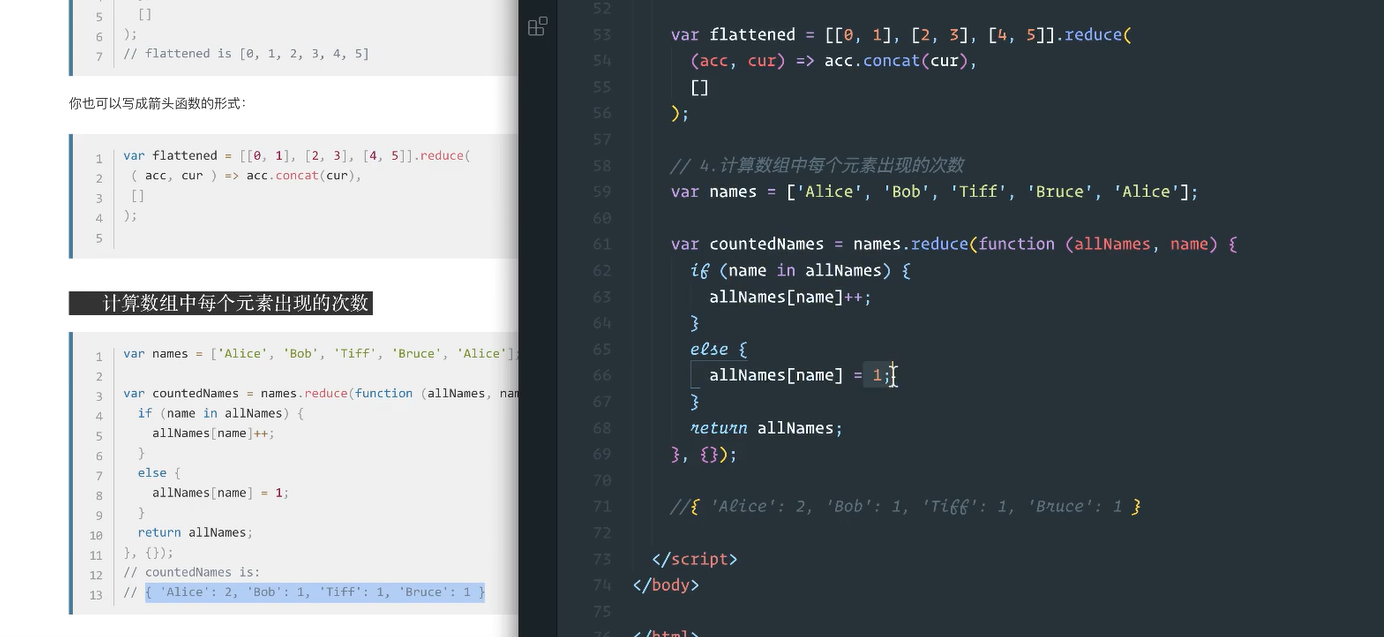This screenshot has width=1384, height=637.
Task: Click '}, {});' on editor line 69
Action: pos(704,454)
